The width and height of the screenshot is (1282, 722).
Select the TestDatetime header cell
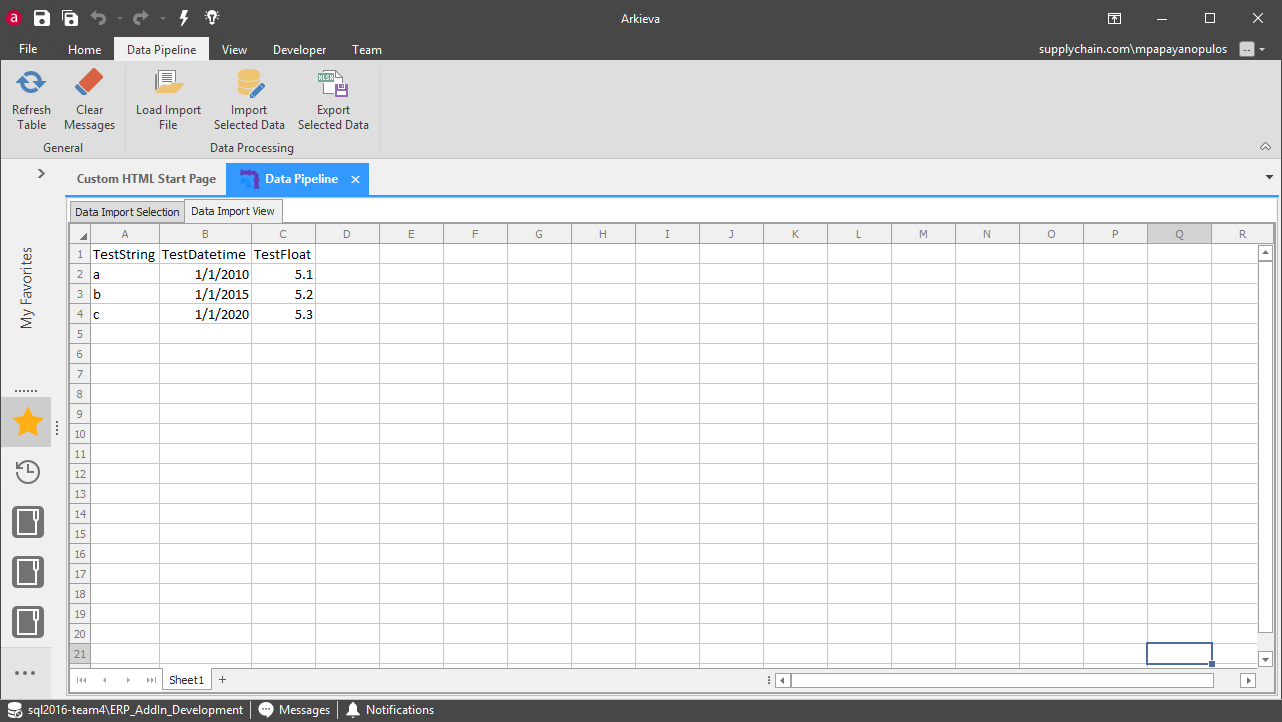[x=205, y=254]
